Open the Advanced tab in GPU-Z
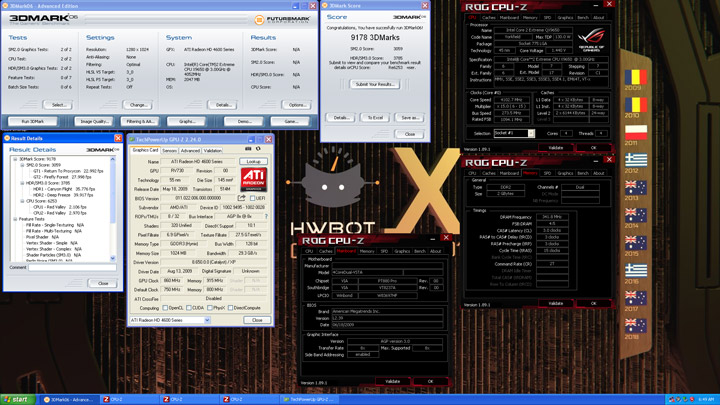 click(x=190, y=151)
